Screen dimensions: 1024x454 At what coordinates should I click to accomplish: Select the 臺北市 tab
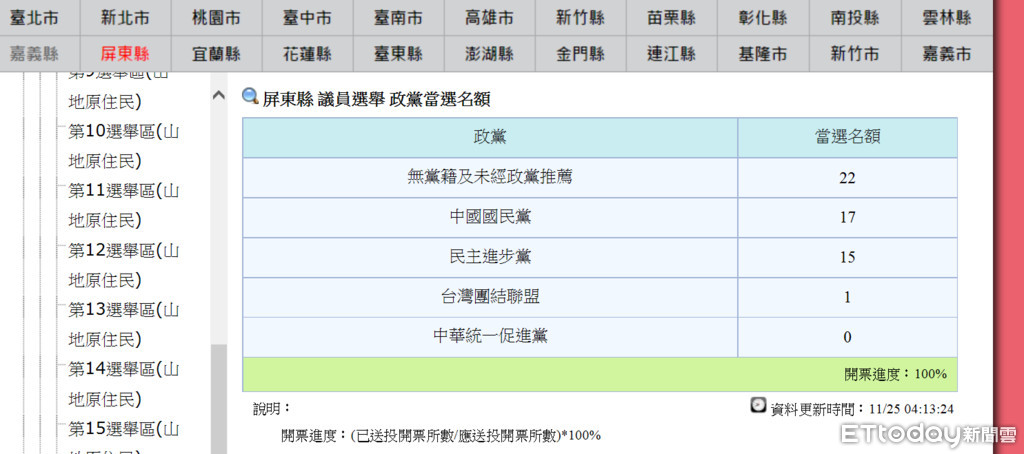pos(34,18)
